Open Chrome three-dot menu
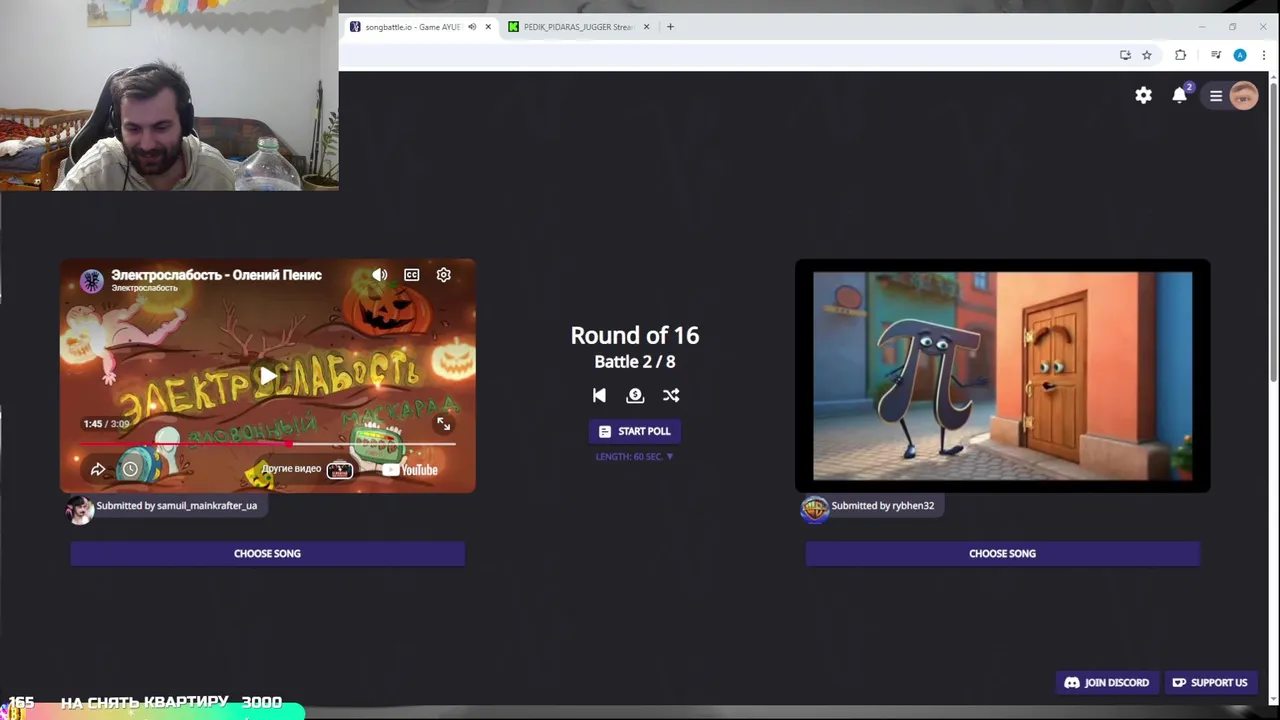 click(x=1264, y=55)
